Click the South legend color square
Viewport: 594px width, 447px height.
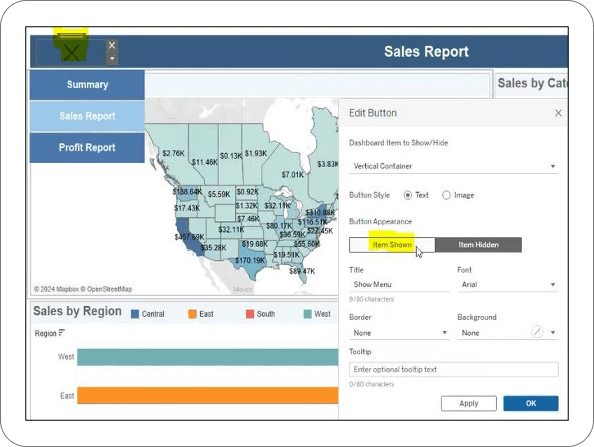tap(250, 314)
